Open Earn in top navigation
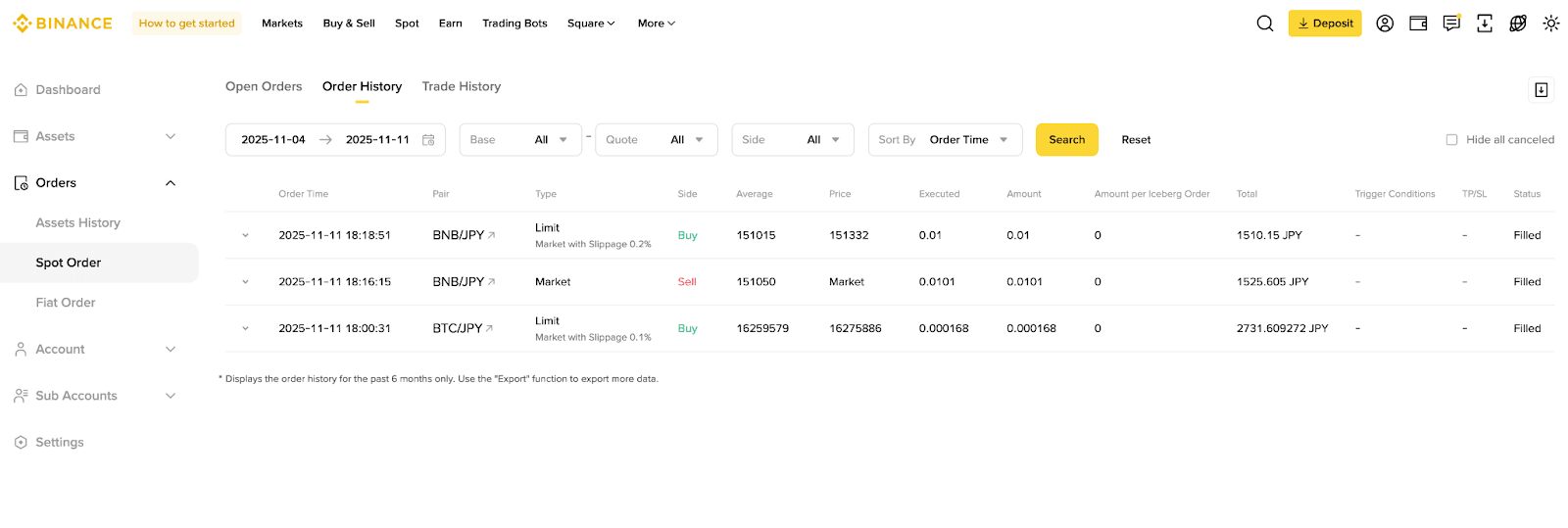The height and width of the screenshot is (528, 1568). 451,24
